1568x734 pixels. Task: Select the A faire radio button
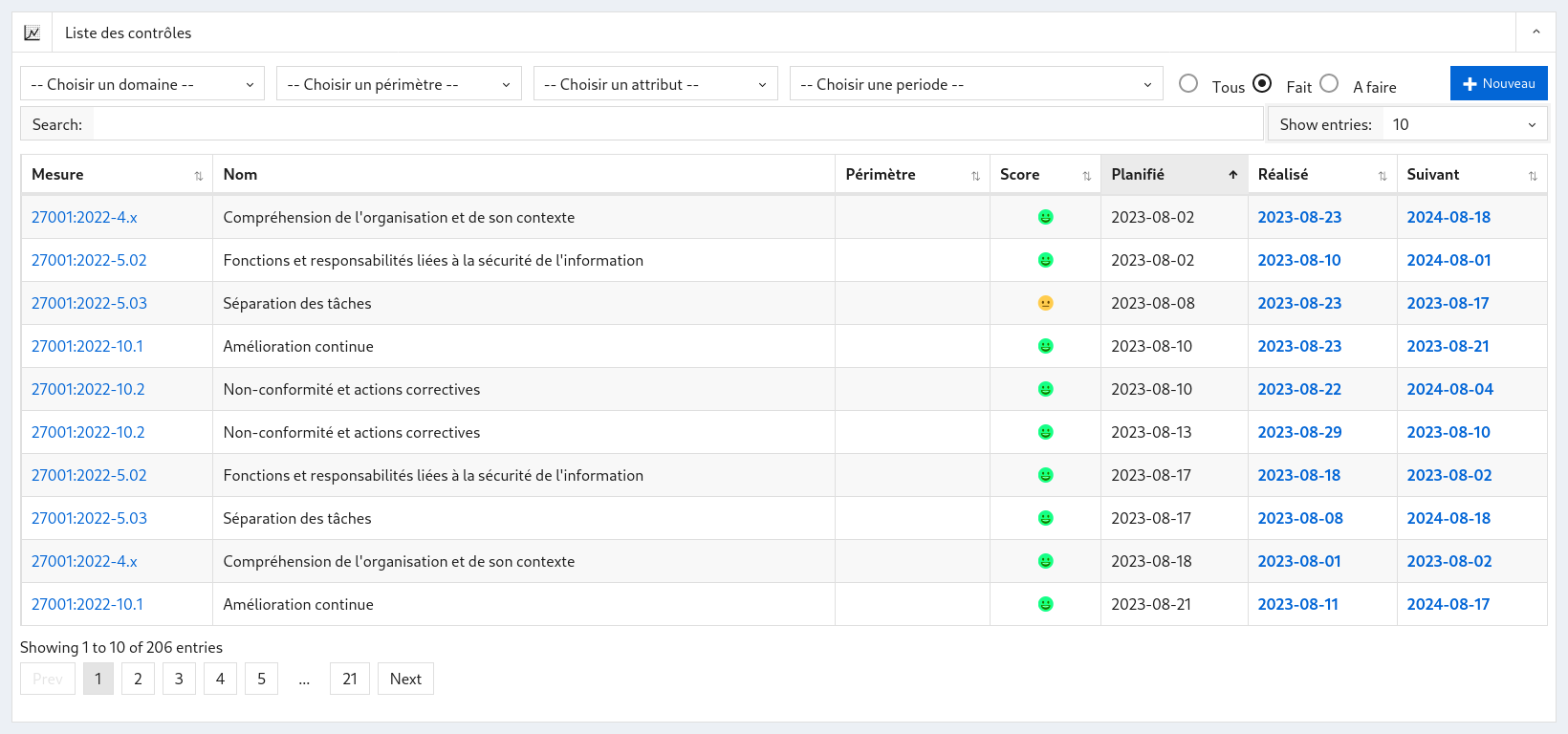click(1329, 84)
